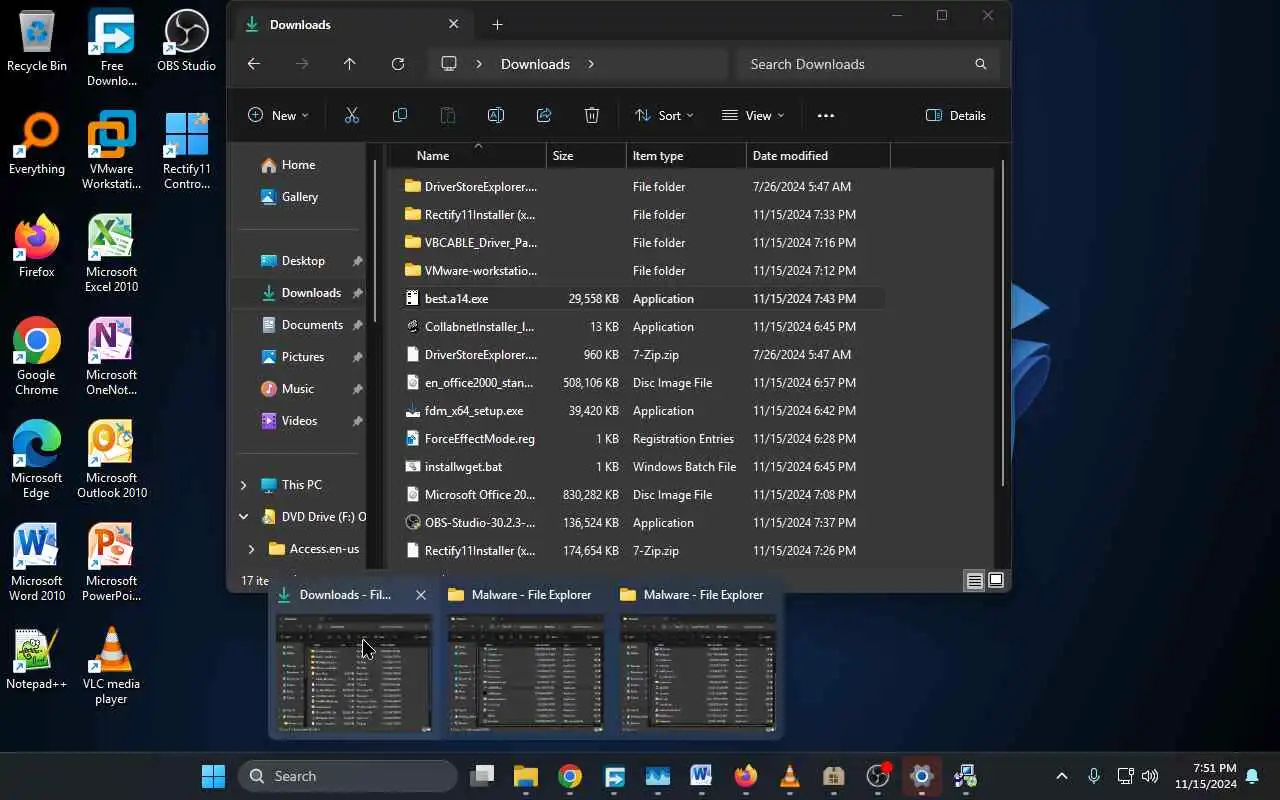The height and width of the screenshot is (800, 1280).
Task: Select best.a14.exe file row
Action: 643,299
